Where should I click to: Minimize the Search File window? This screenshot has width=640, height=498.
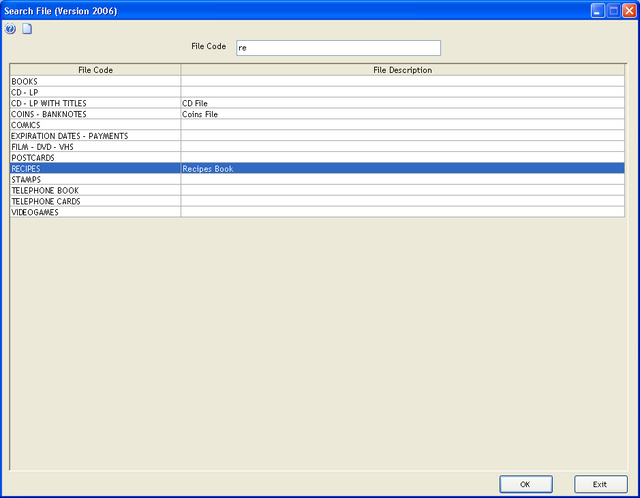click(x=598, y=11)
